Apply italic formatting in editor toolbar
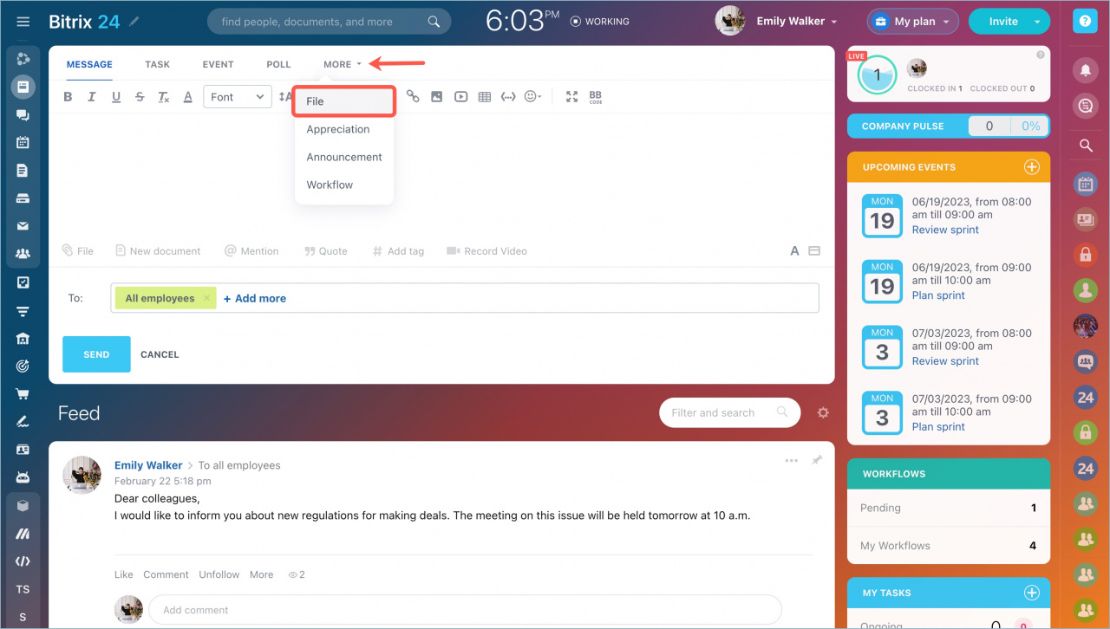This screenshot has height=629, width=1110. (91, 97)
